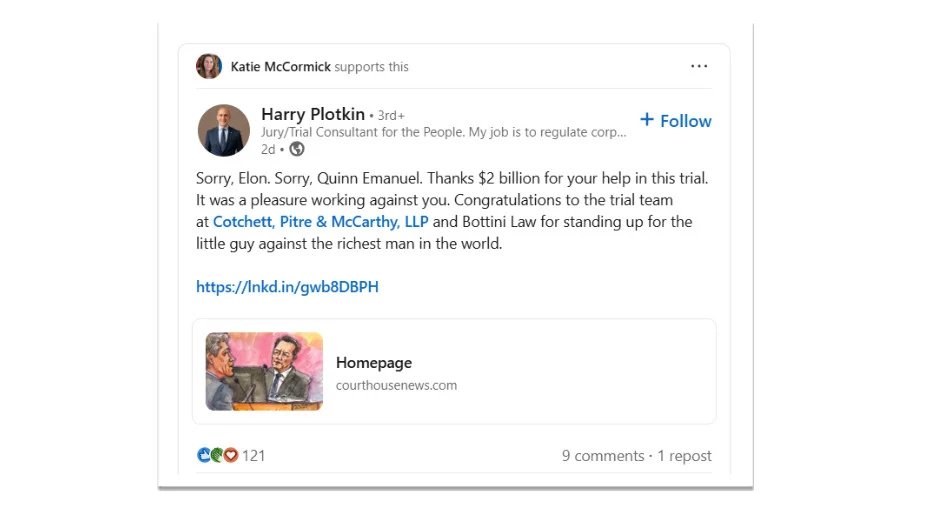Show the 9 comments
The width and height of the screenshot is (933, 514).
(x=603, y=456)
